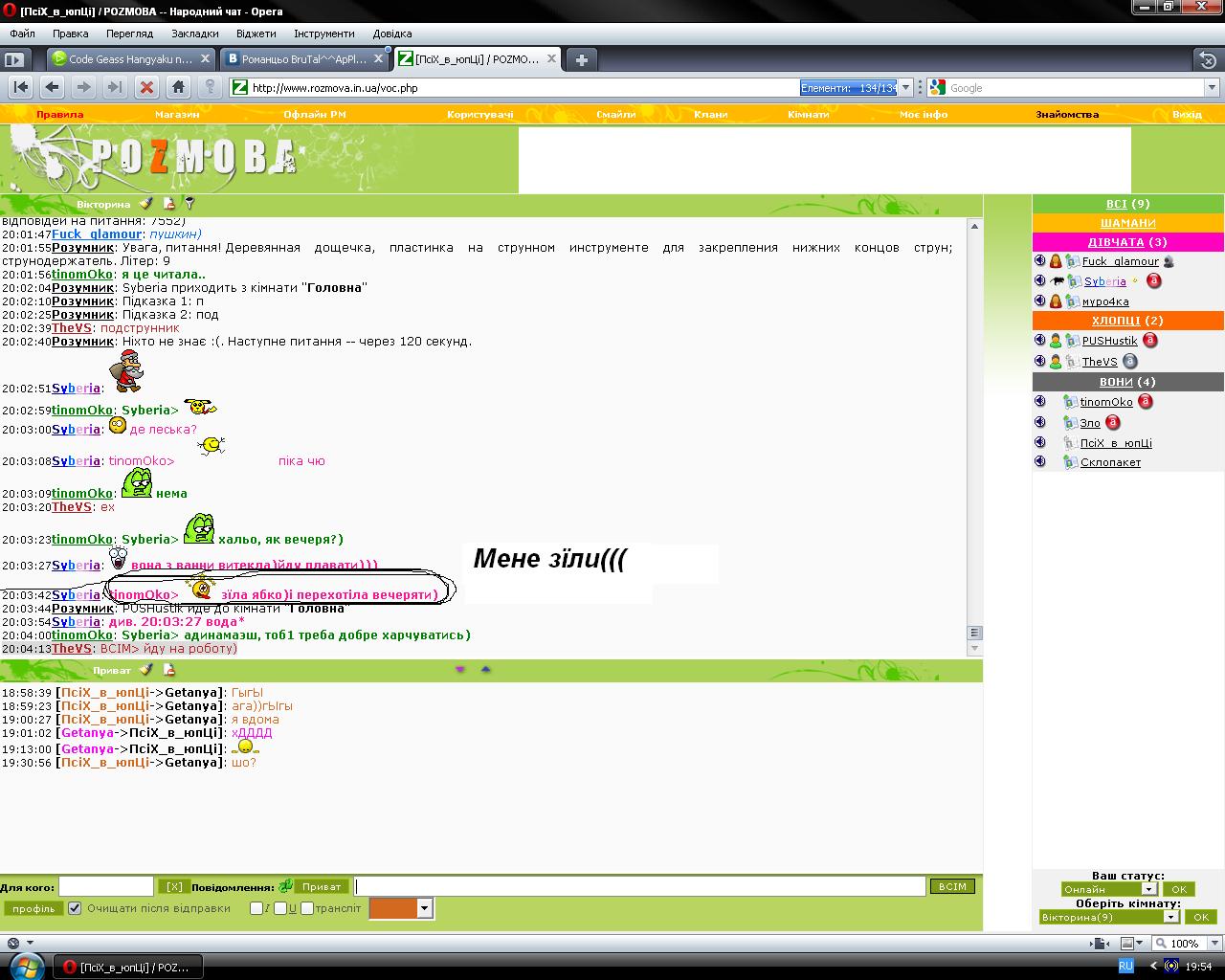
Task: Click the speaker icon next to PUSHustik
Action: click(x=1040, y=341)
